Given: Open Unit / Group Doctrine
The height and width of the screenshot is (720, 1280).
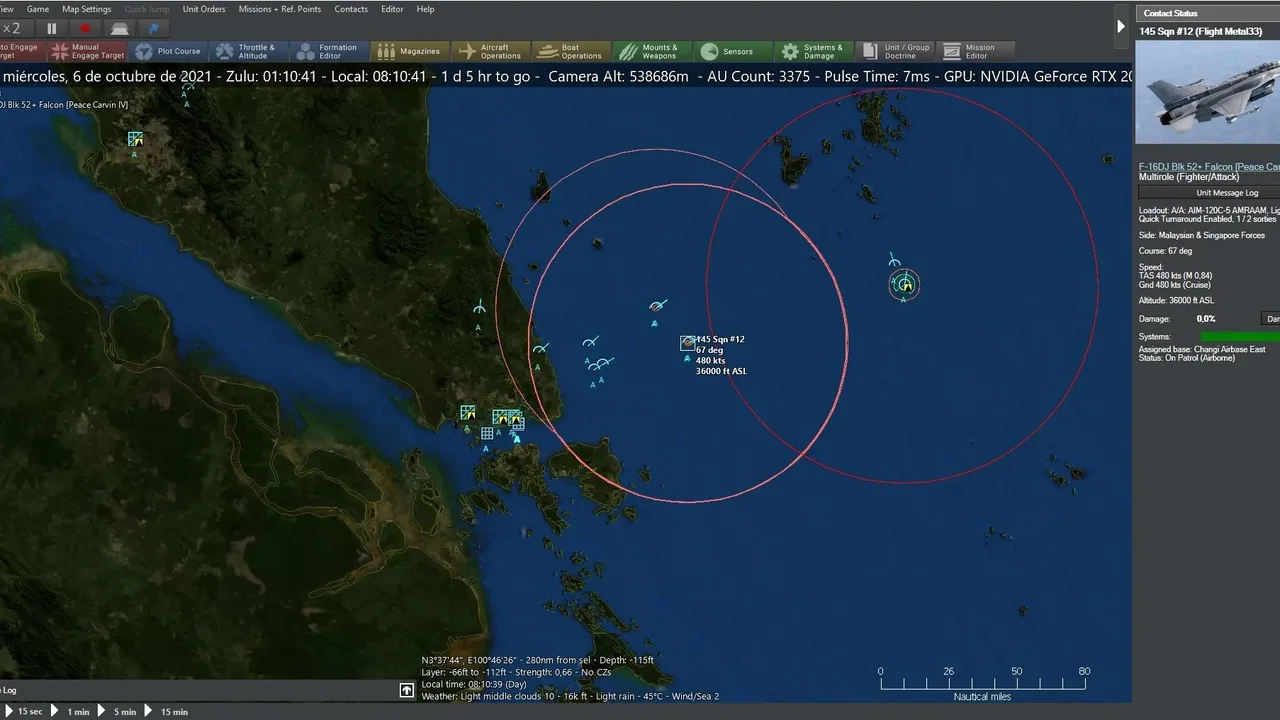Looking at the screenshot, I should 895,51.
